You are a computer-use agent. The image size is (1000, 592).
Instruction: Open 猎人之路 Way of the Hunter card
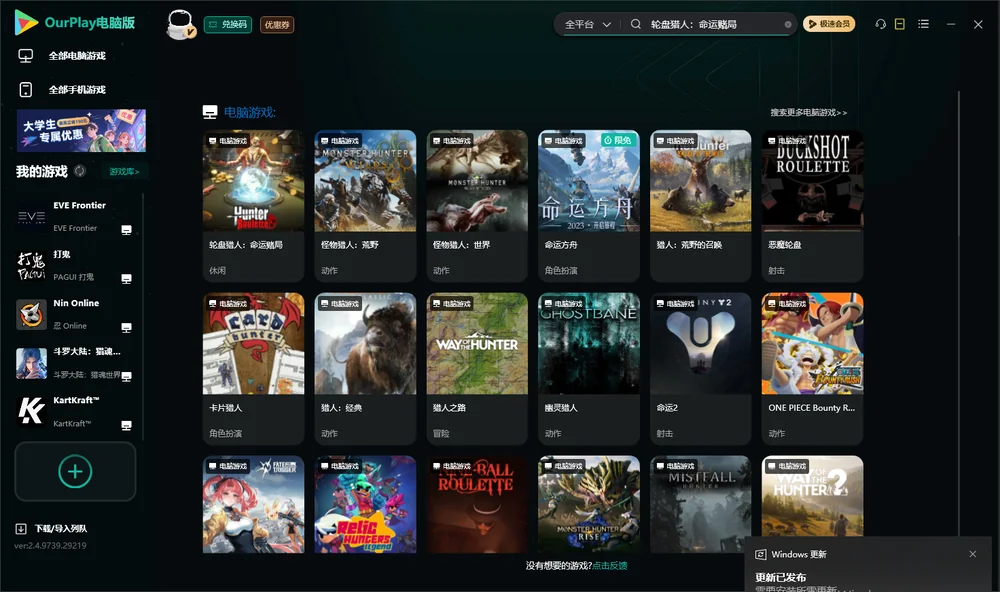tap(477, 368)
